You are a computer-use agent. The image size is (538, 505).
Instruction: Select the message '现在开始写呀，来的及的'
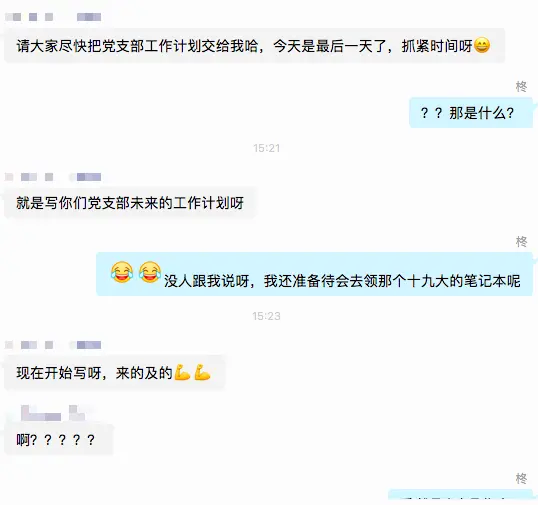click(x=114, y=373)
